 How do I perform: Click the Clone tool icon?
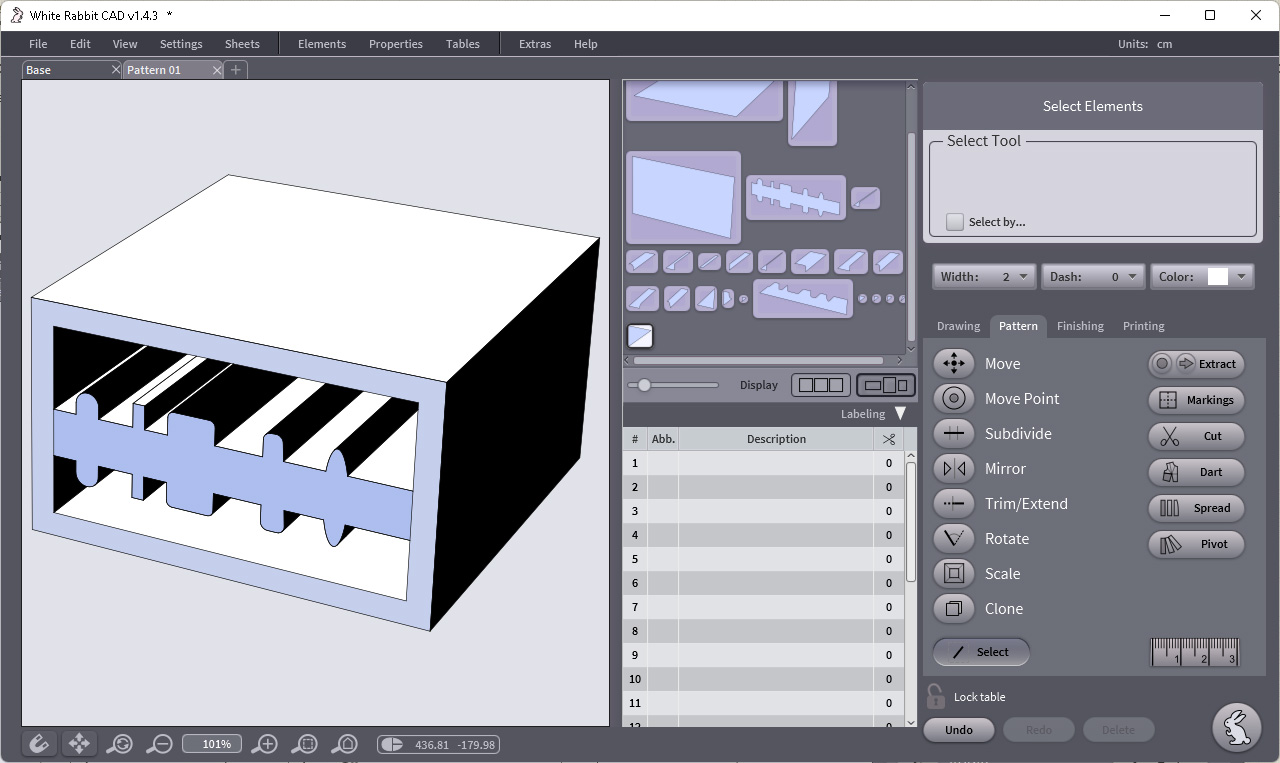[x=953, y=609]
